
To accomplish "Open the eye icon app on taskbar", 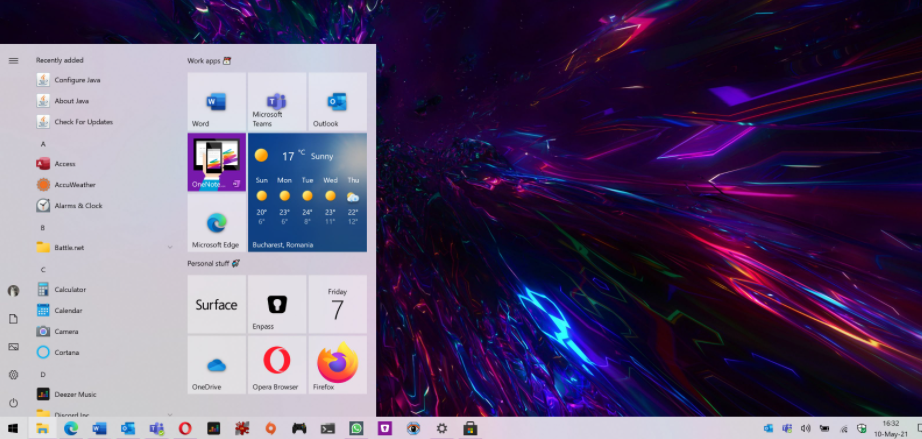I will pos(413,428).
